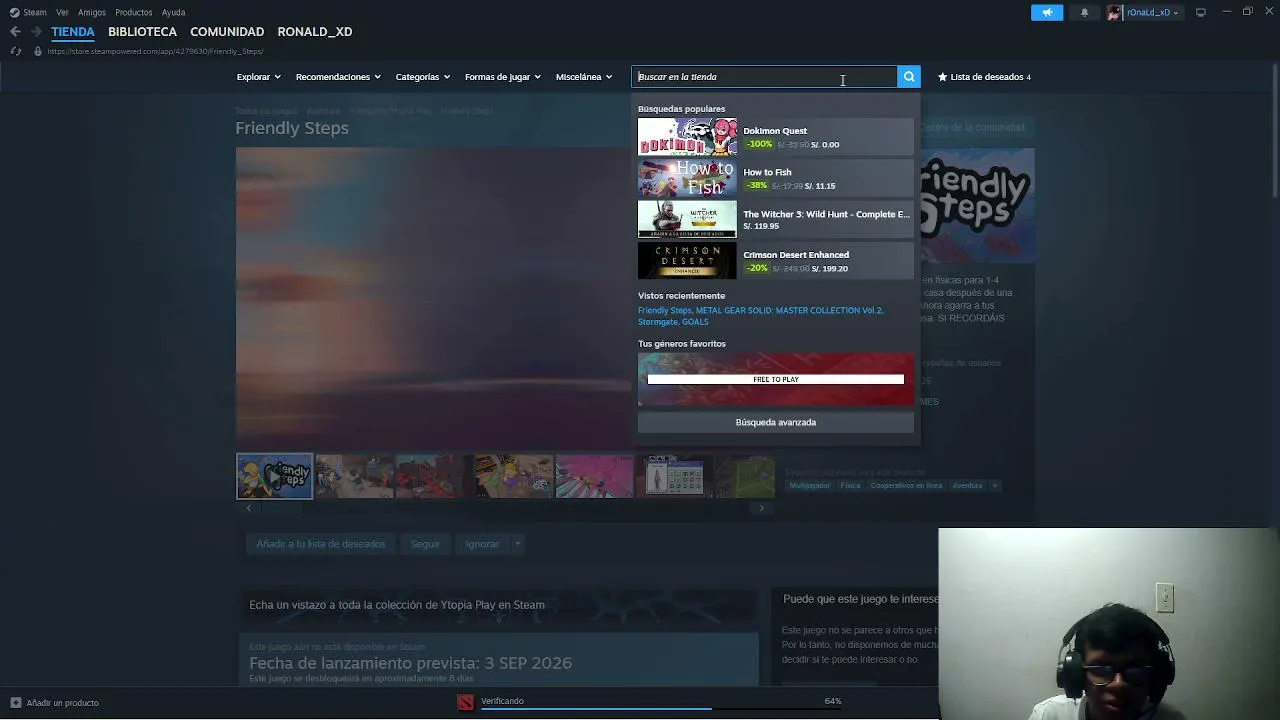
Task: Open the notifications bell
Action: [1084, 12]
